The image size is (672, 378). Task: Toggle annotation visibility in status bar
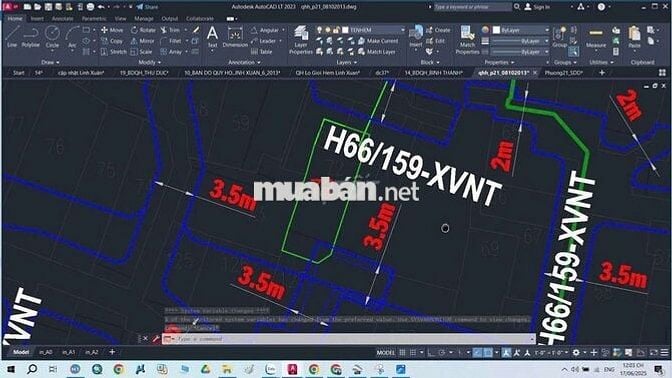506,353
